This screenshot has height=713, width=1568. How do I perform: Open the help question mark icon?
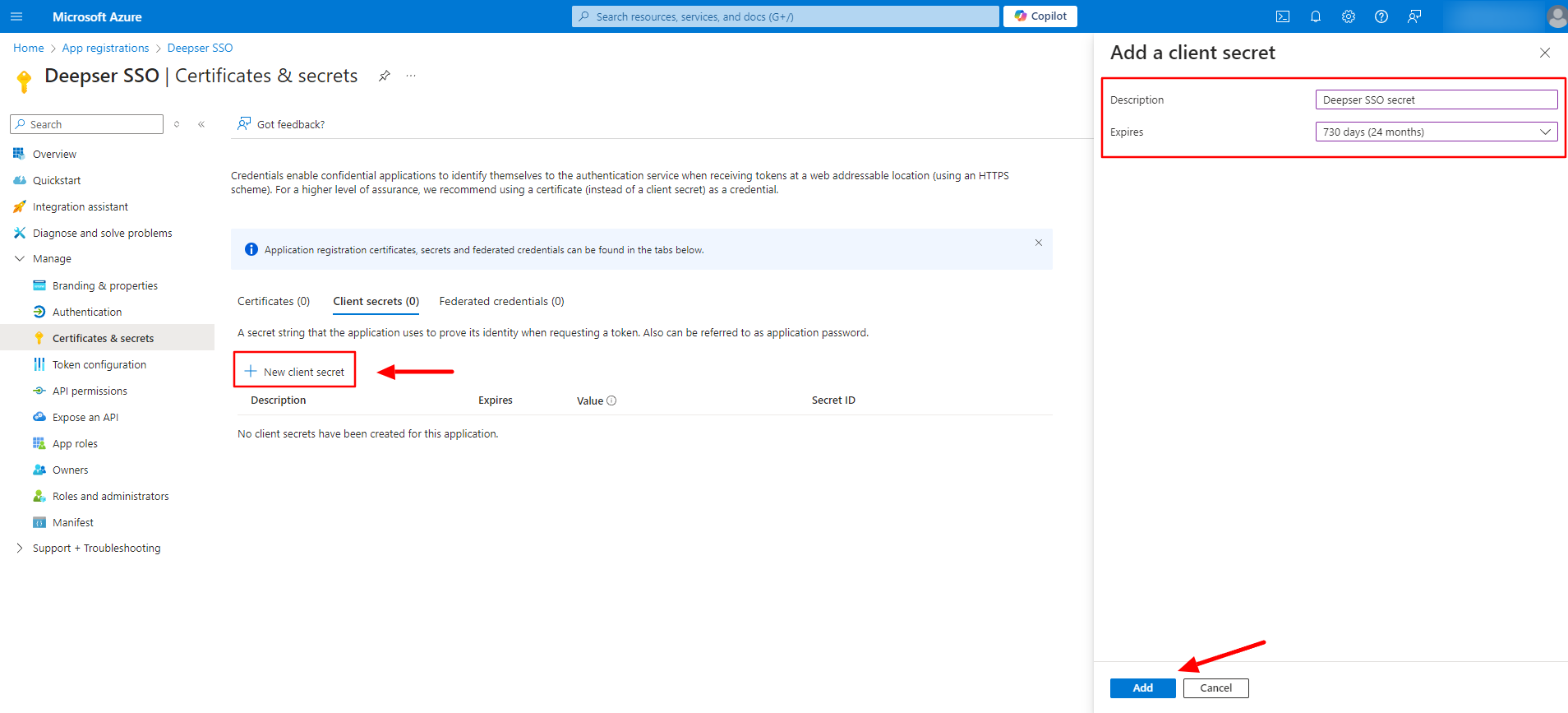[1381, 16]
